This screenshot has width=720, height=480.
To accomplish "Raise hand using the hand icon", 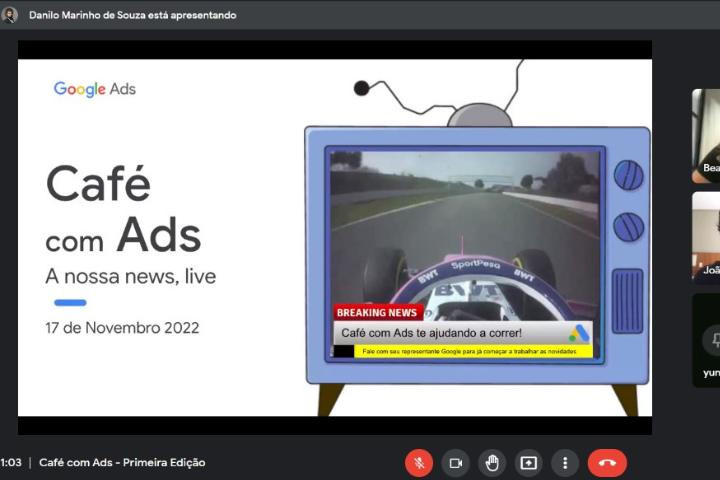I will (x=492, y=463).
